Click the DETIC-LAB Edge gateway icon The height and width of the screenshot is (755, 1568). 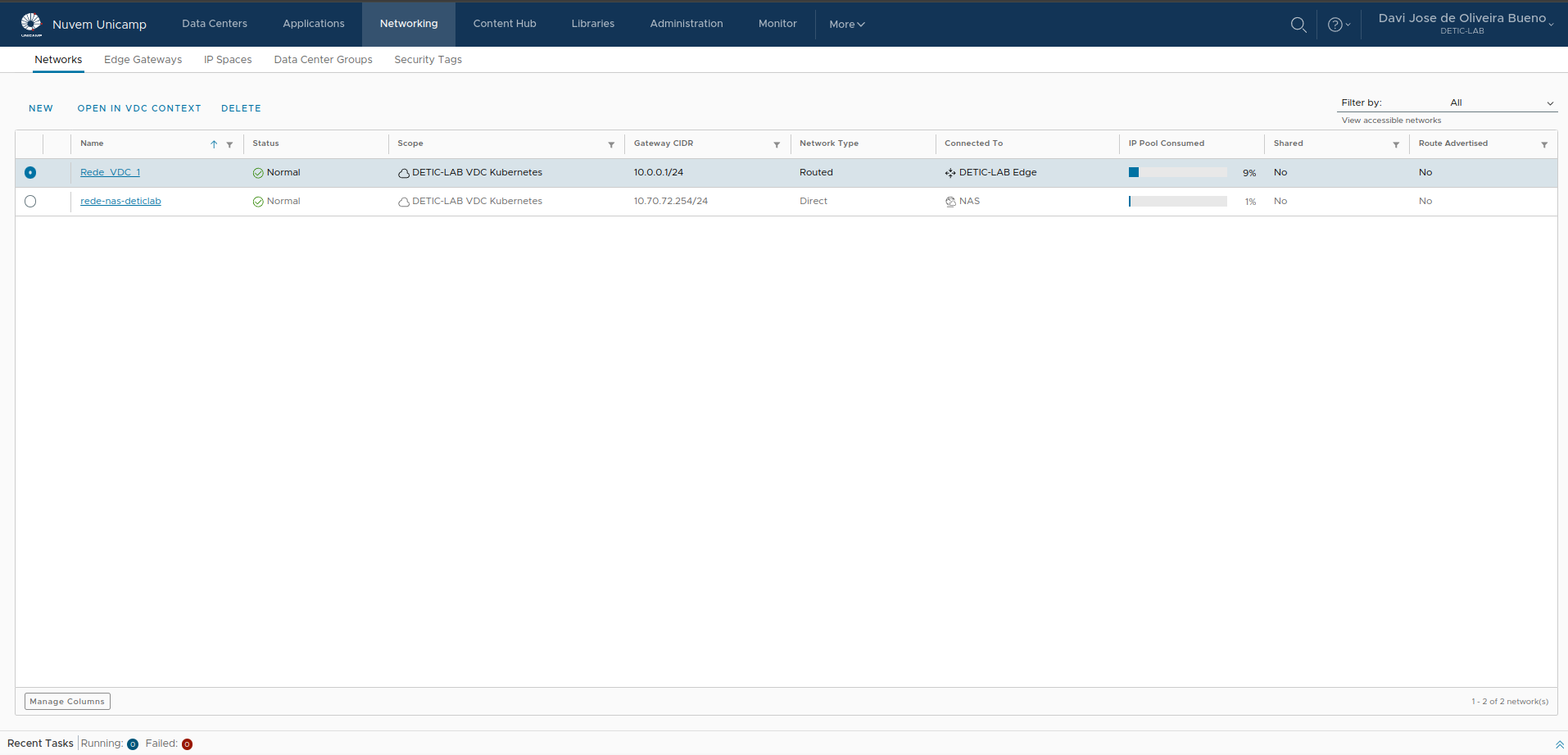(x=950, y=173)
